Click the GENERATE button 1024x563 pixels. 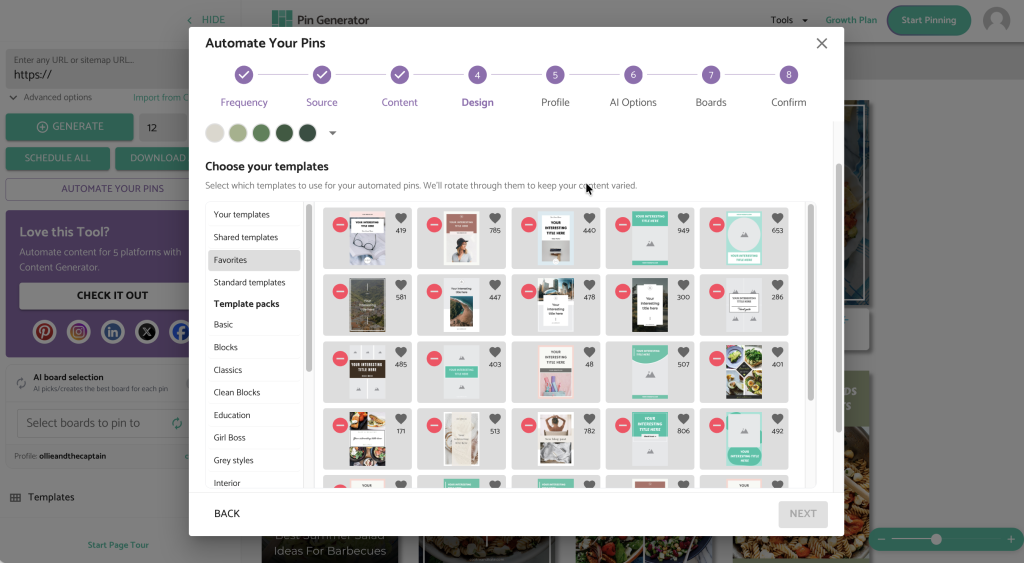point(70,127)
